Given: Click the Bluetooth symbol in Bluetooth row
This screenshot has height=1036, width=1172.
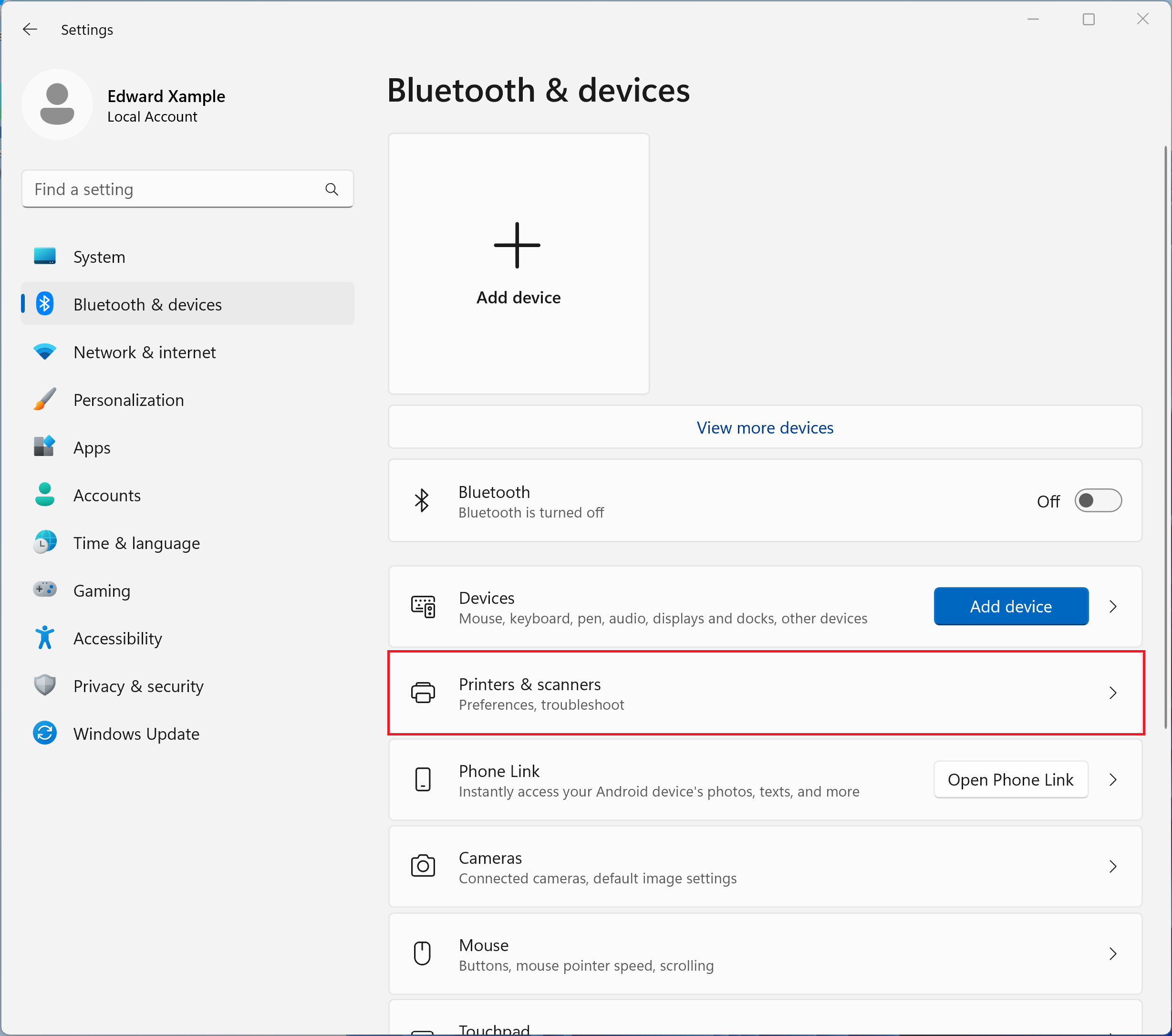Looking at the screenshot, I should (x=422, y=500).
